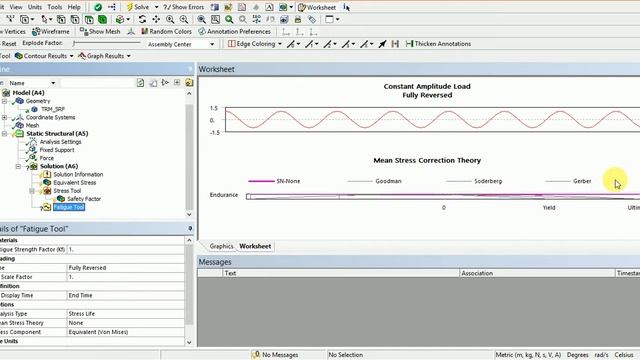This screenshot has width=640, height=360.
Task: Toggle Show Mesh display
Action: pos(100,31)
